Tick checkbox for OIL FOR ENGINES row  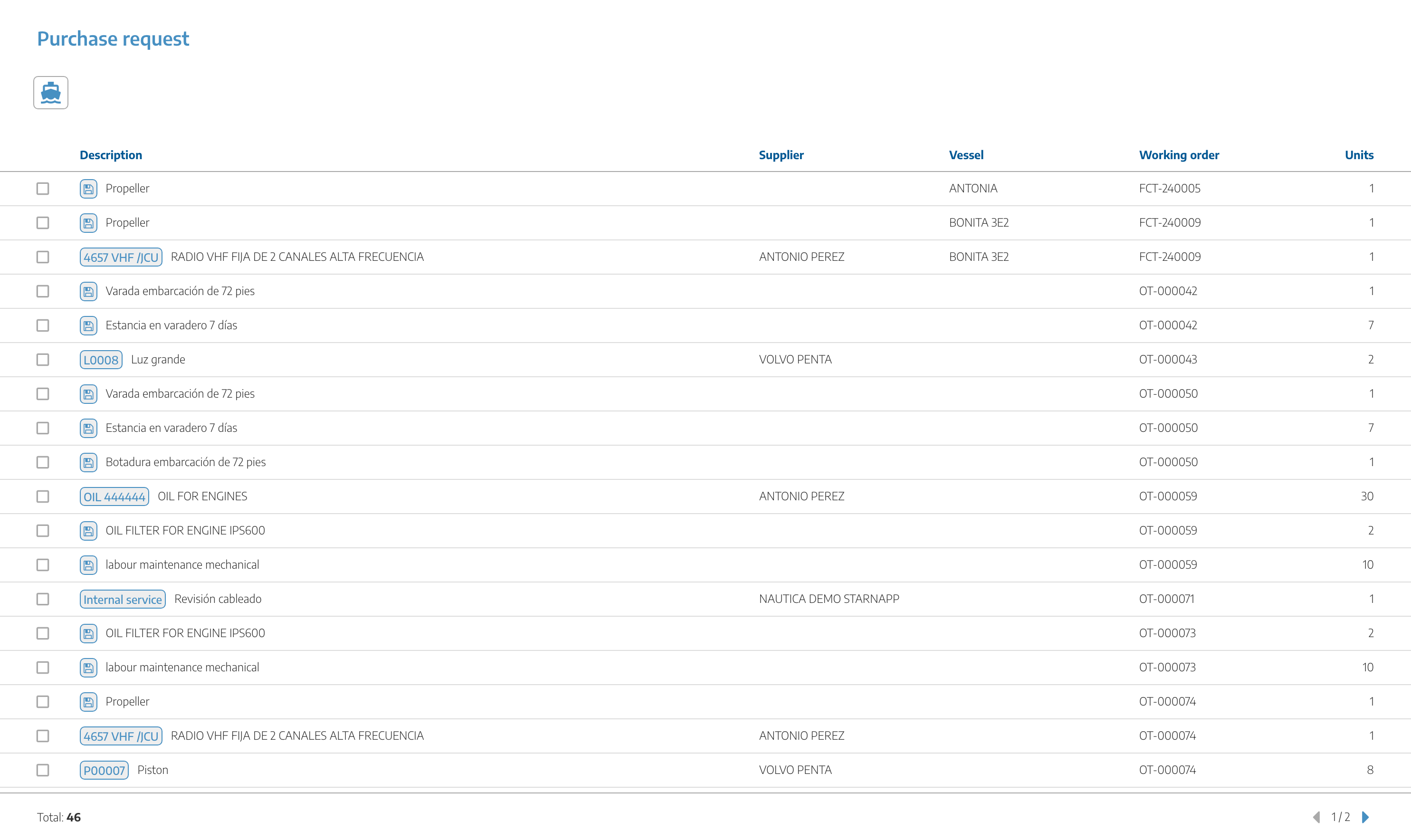click(x=43, y=496)
